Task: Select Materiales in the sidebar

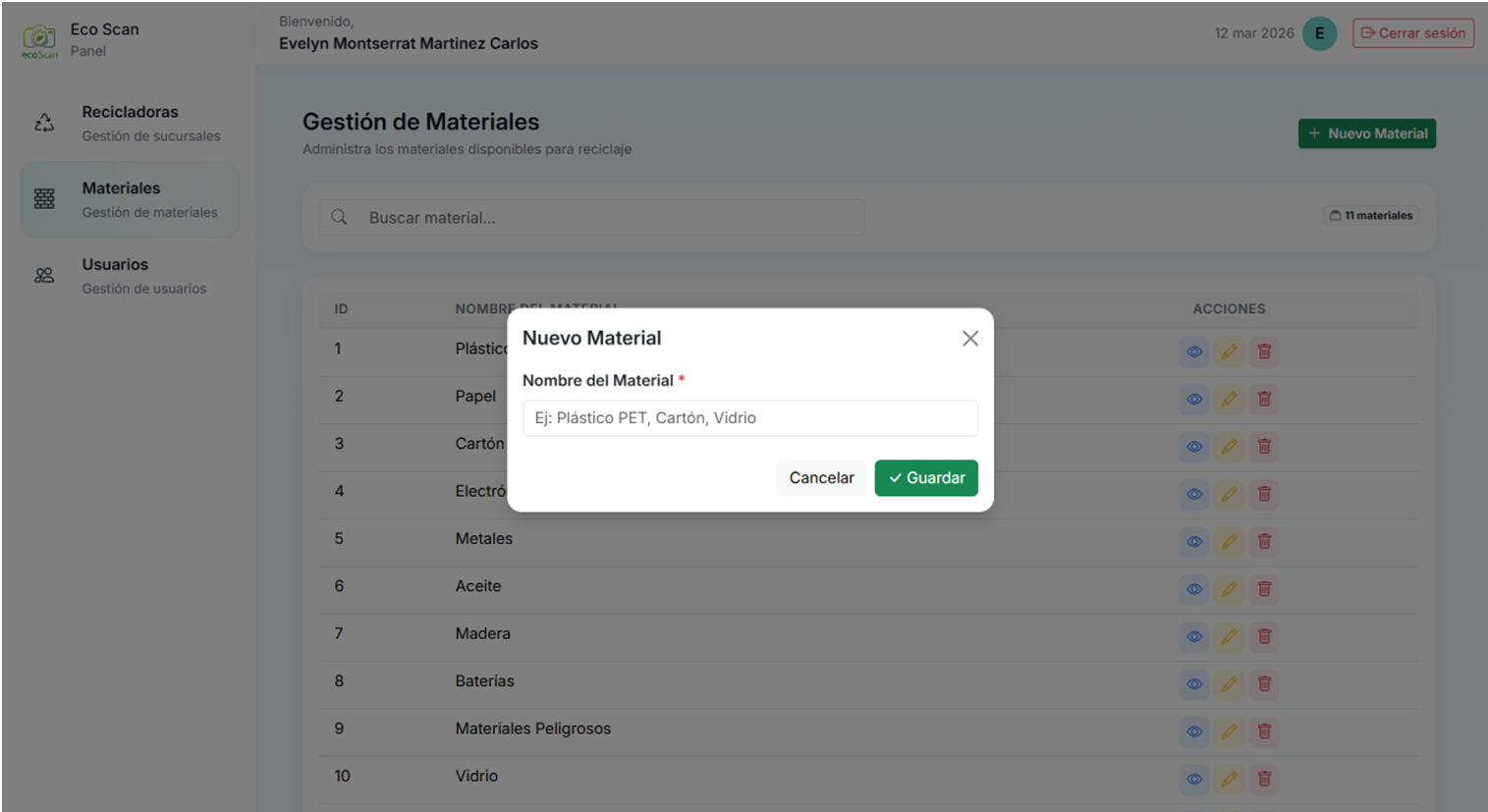Action: [130, 199]
